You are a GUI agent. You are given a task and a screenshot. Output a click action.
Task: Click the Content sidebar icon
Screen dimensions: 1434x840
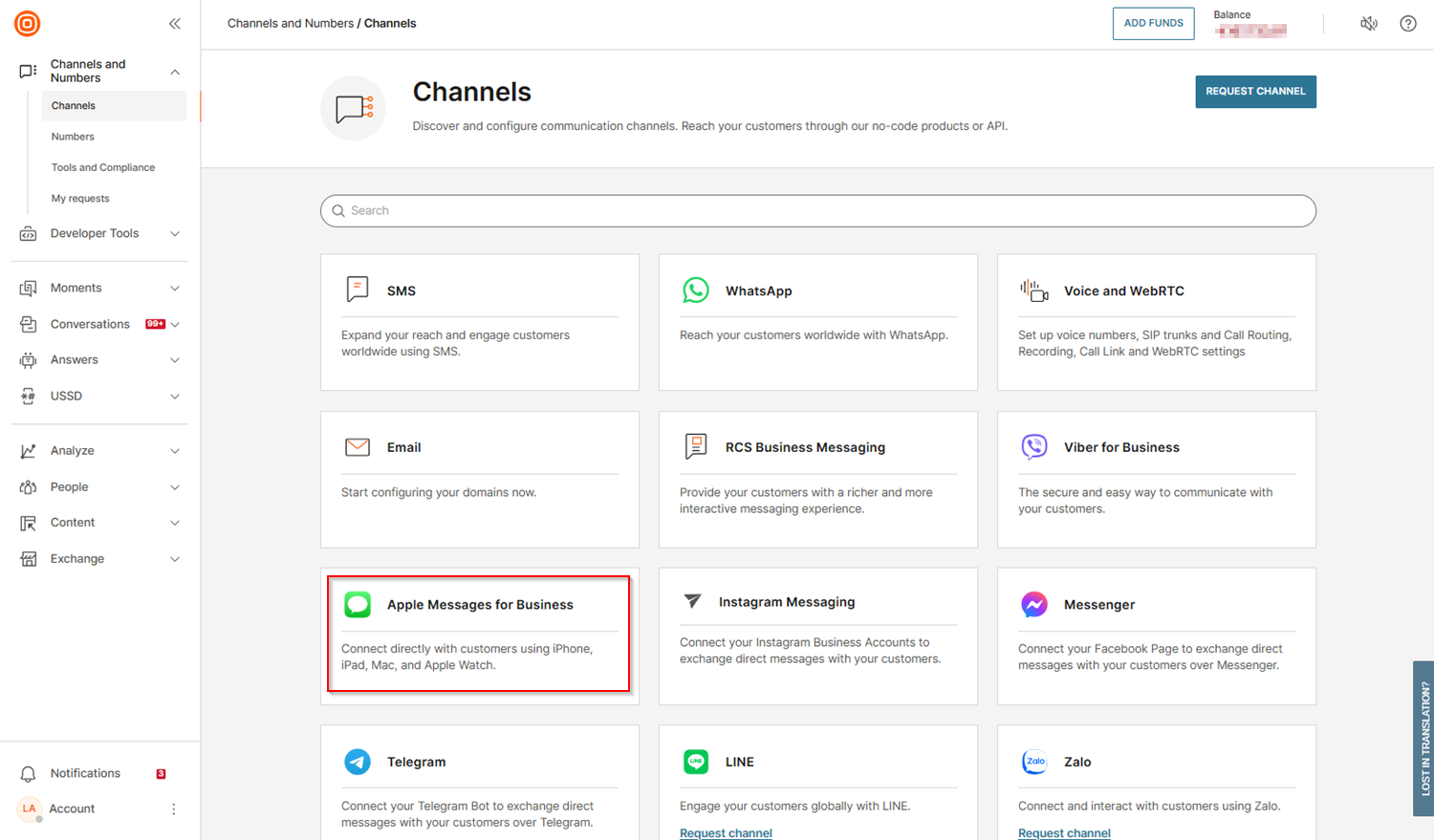(29, 523)
